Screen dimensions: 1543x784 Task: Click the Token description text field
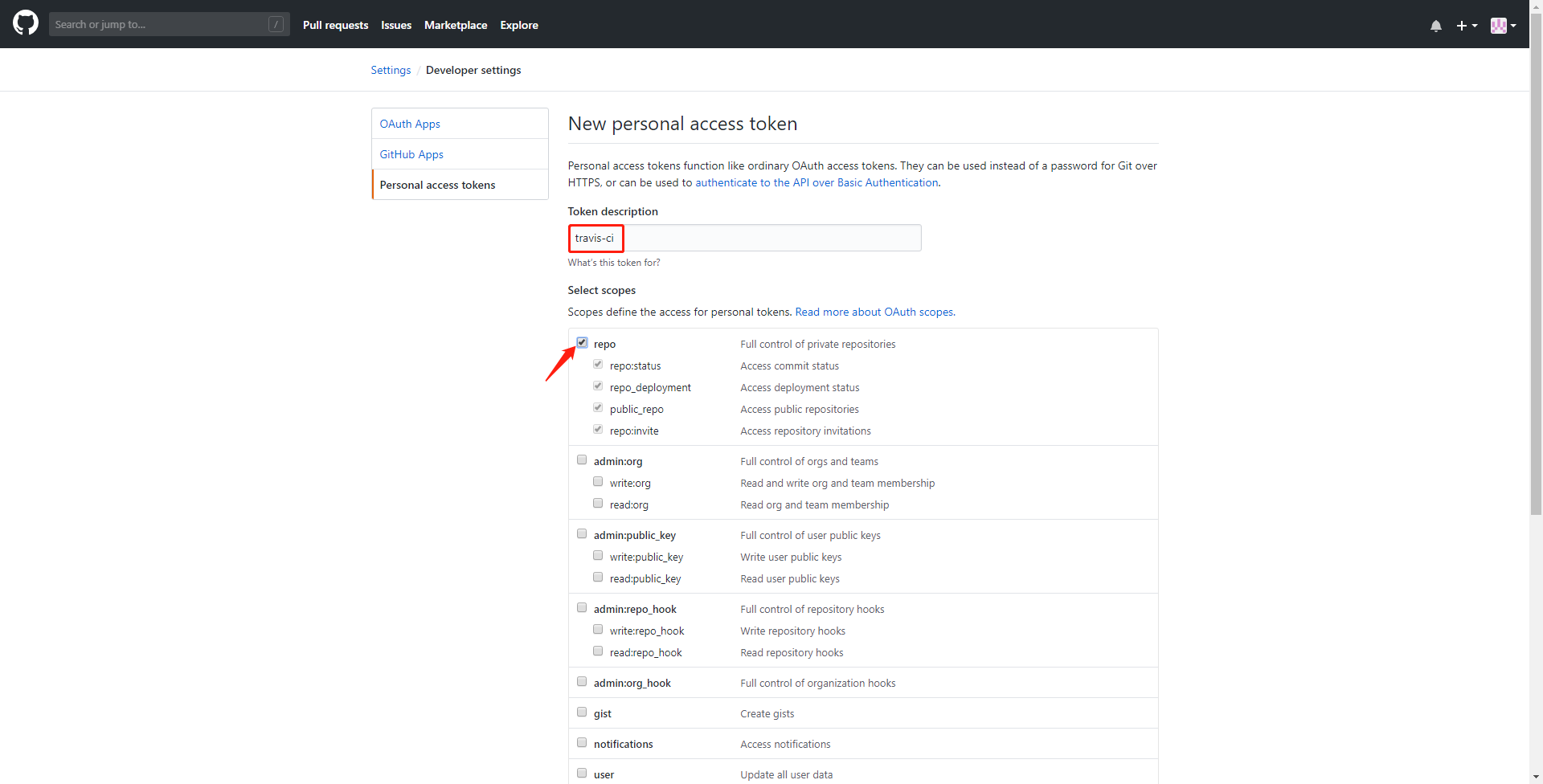(771, 238)
